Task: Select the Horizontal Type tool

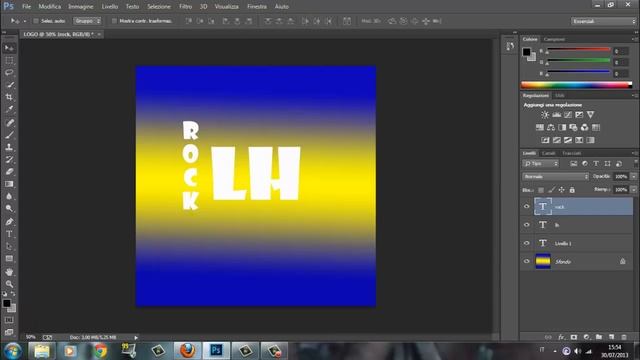Action: tap(9, 234)
